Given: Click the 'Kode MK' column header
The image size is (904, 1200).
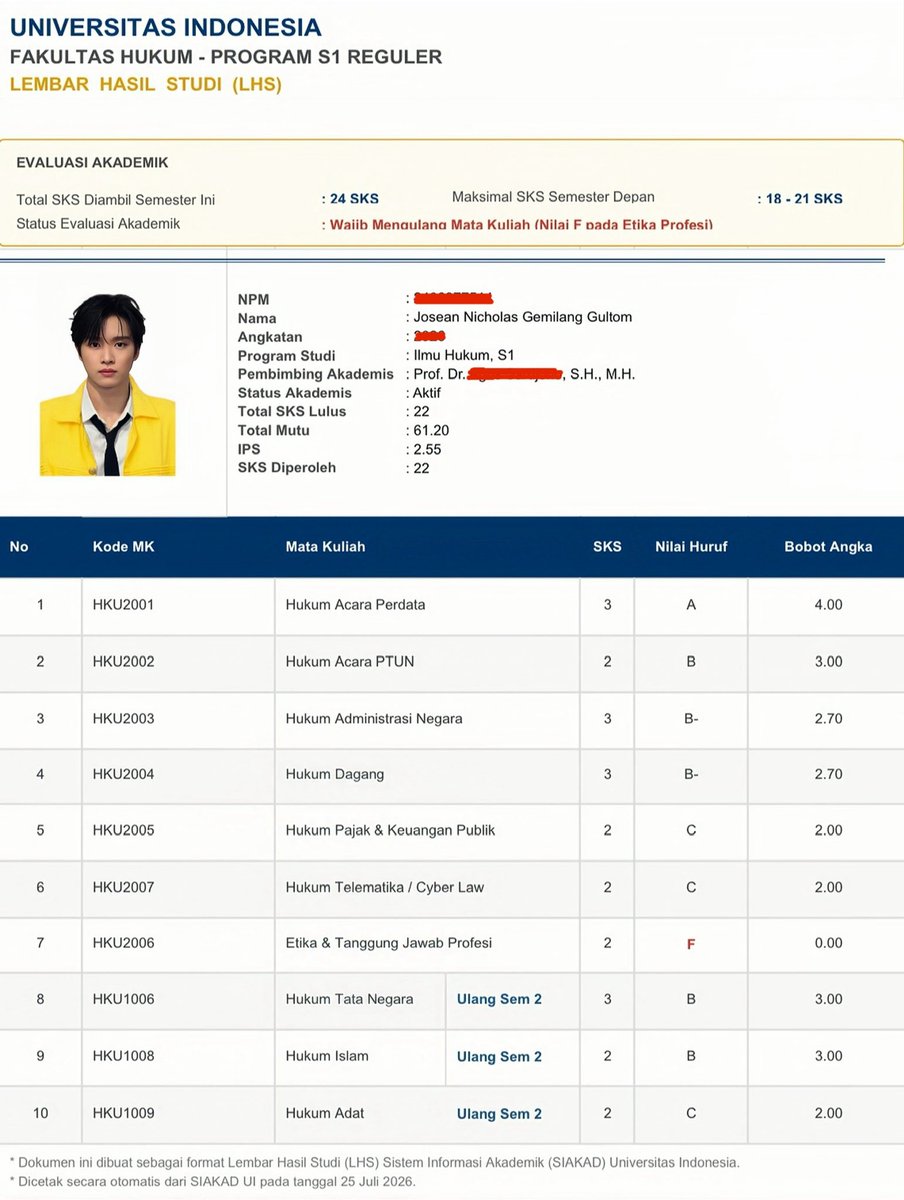Looking at the screenshot, I should coord(124,547).
